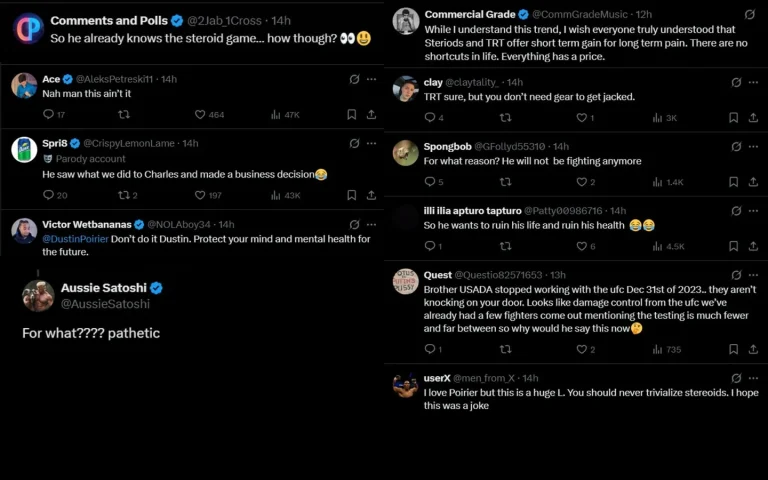Bookmark the Spri8 reply
The image size is (768, 480).
(x=351, y=195)
